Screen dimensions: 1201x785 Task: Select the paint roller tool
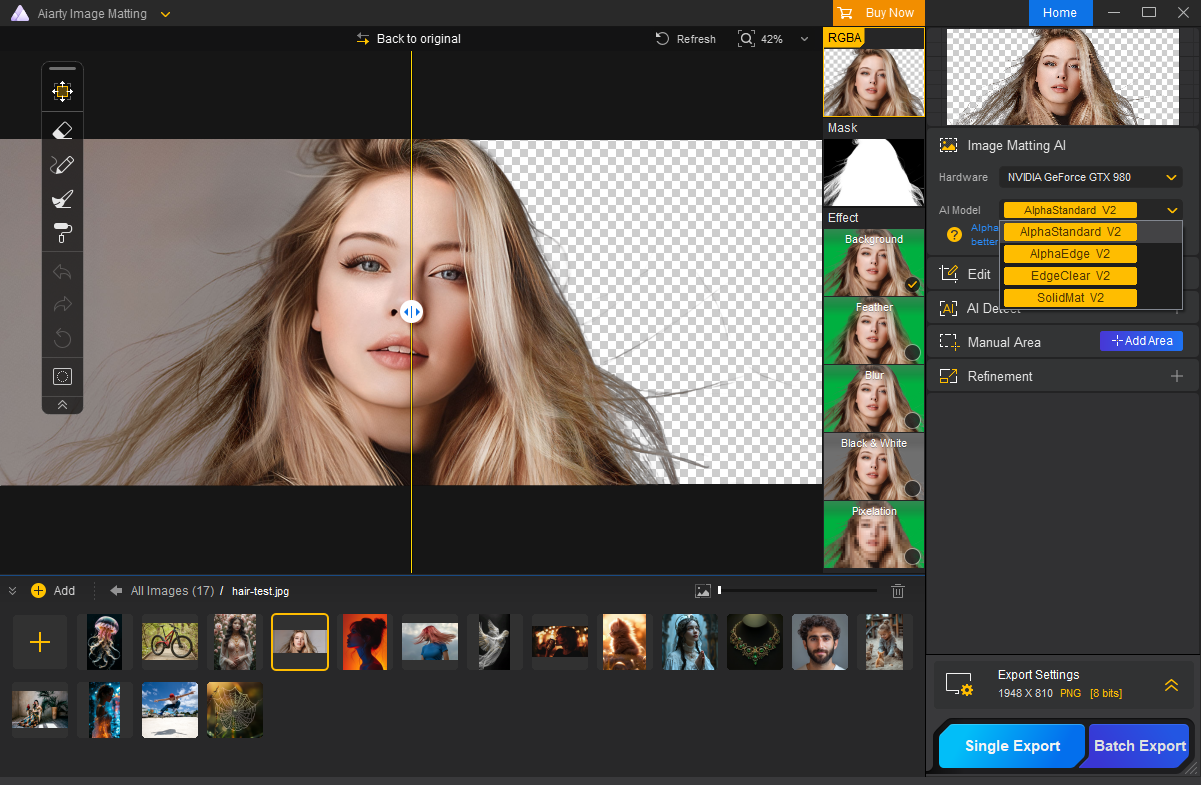tap(62, 234)
